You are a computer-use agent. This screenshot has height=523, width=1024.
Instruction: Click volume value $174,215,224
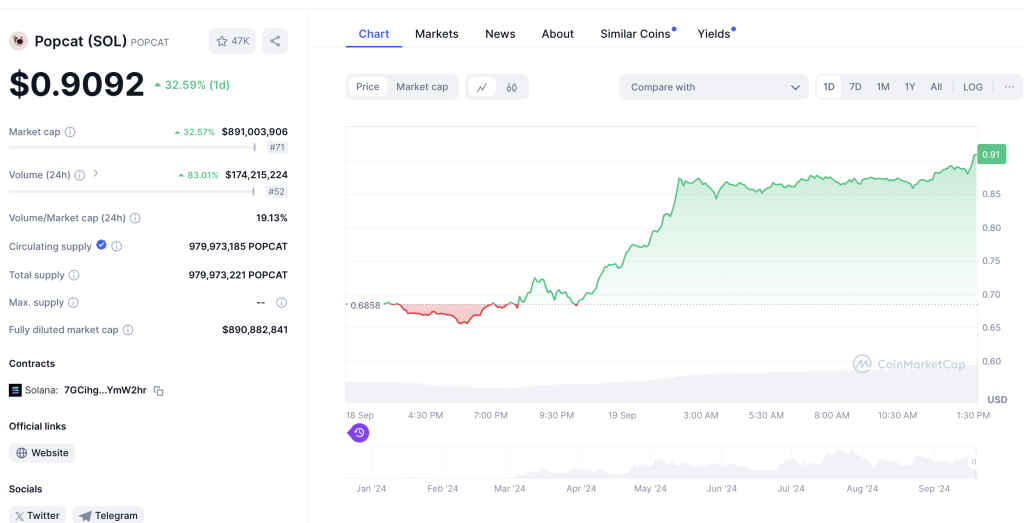257,175
